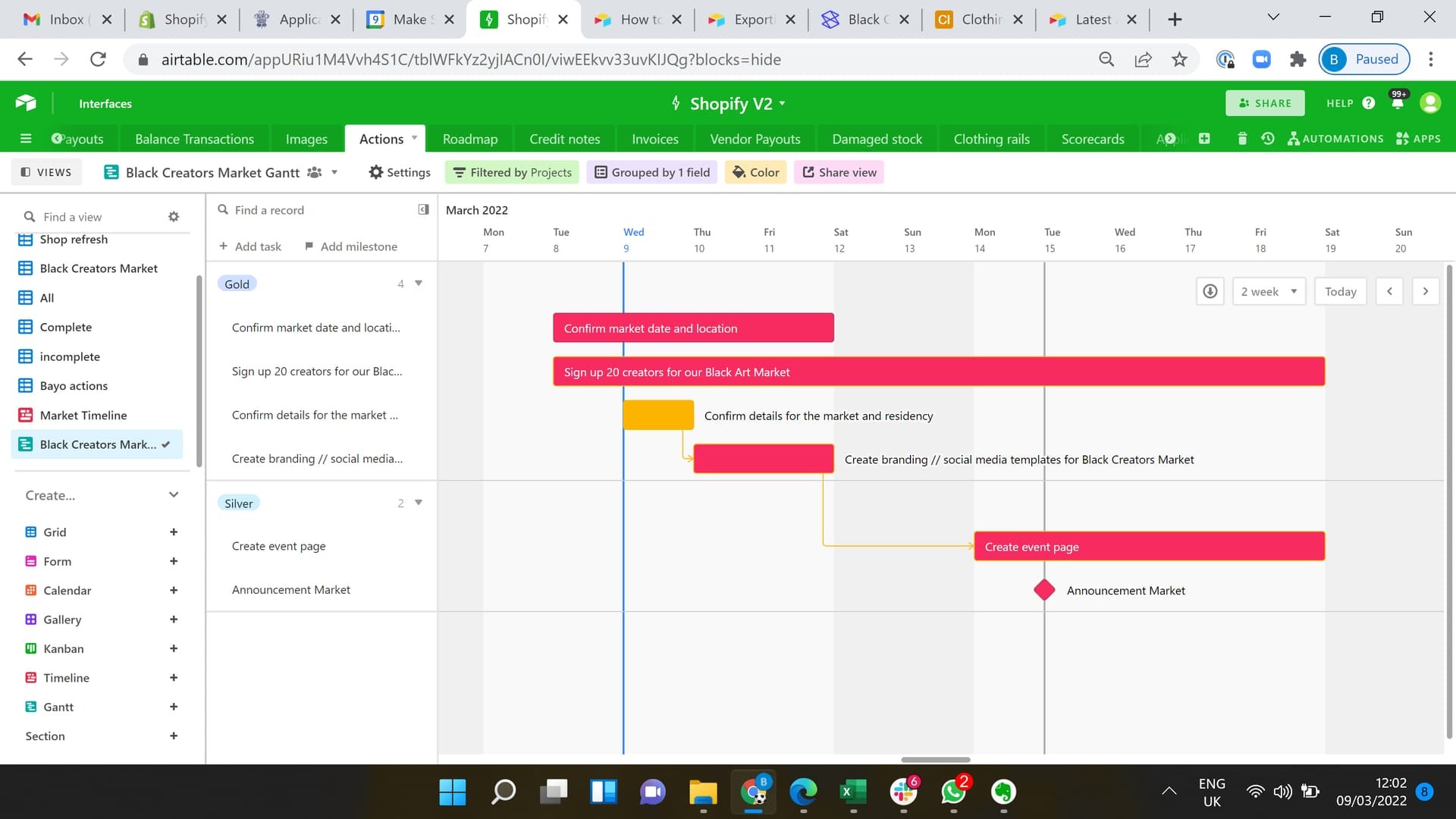The width and height of the screenshot is (1456, 819).
Task: Bookmark page with star icon
Action: (1179, 59)
